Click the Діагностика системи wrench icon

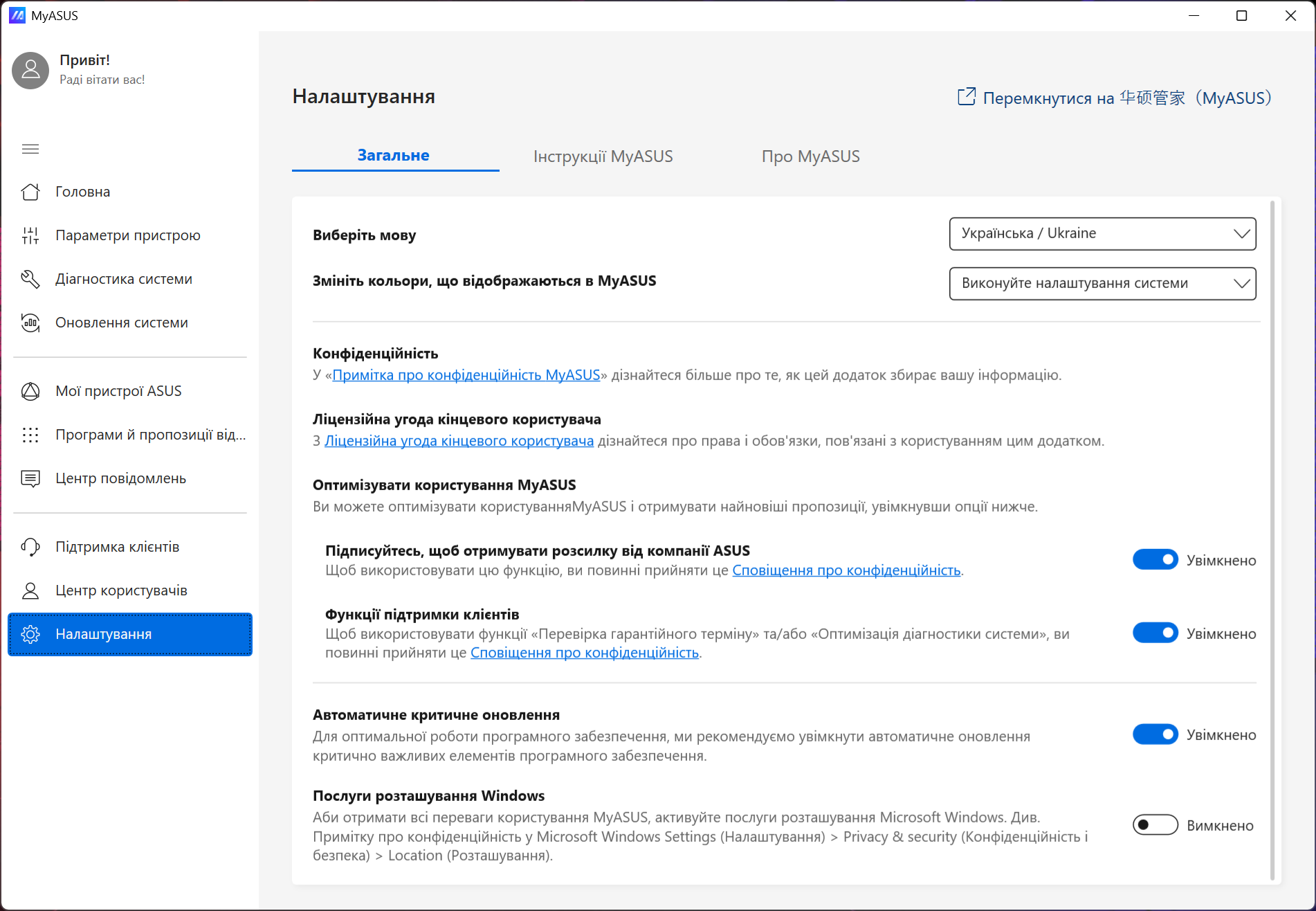click(x=30, y=279)
